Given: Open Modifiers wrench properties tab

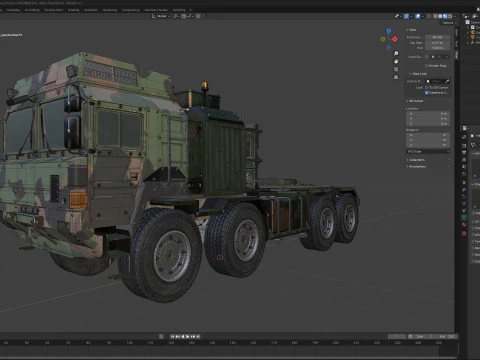Looking at the screenshot, I should (x=464, y=189).
